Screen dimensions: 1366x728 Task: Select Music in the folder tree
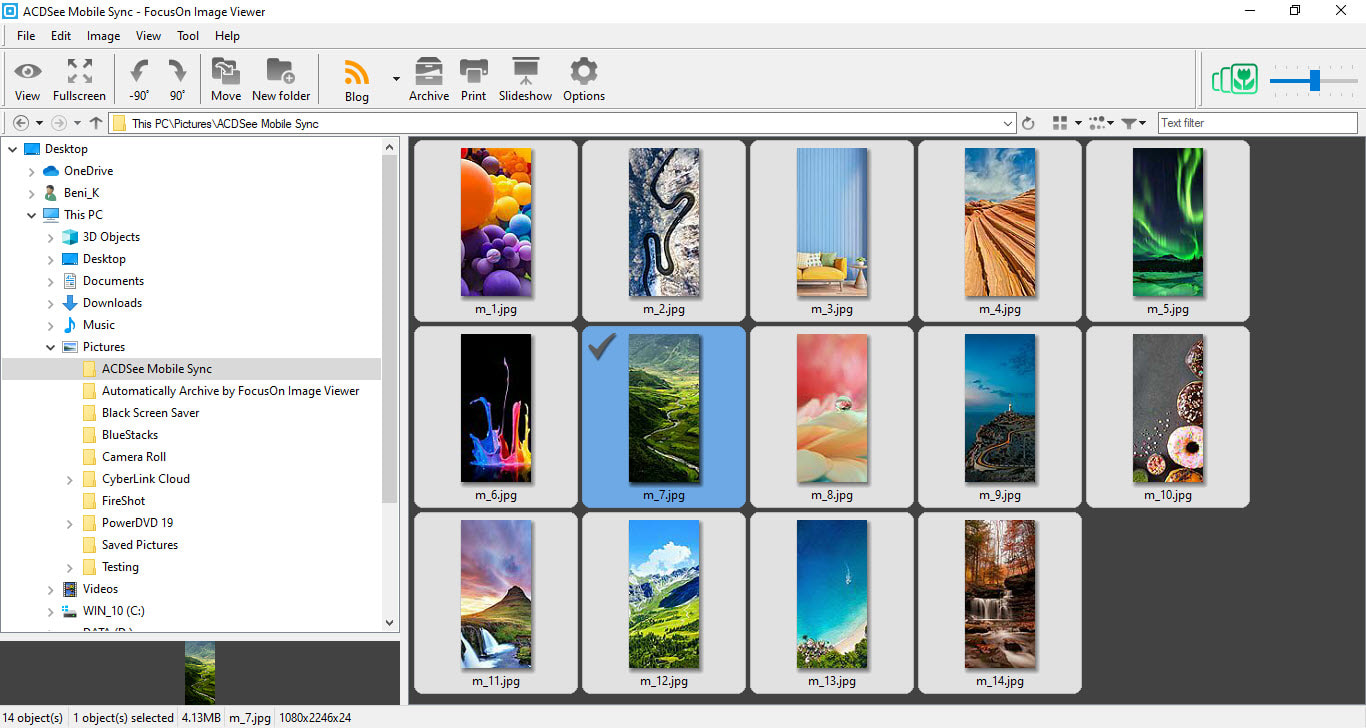click(99, 325)
